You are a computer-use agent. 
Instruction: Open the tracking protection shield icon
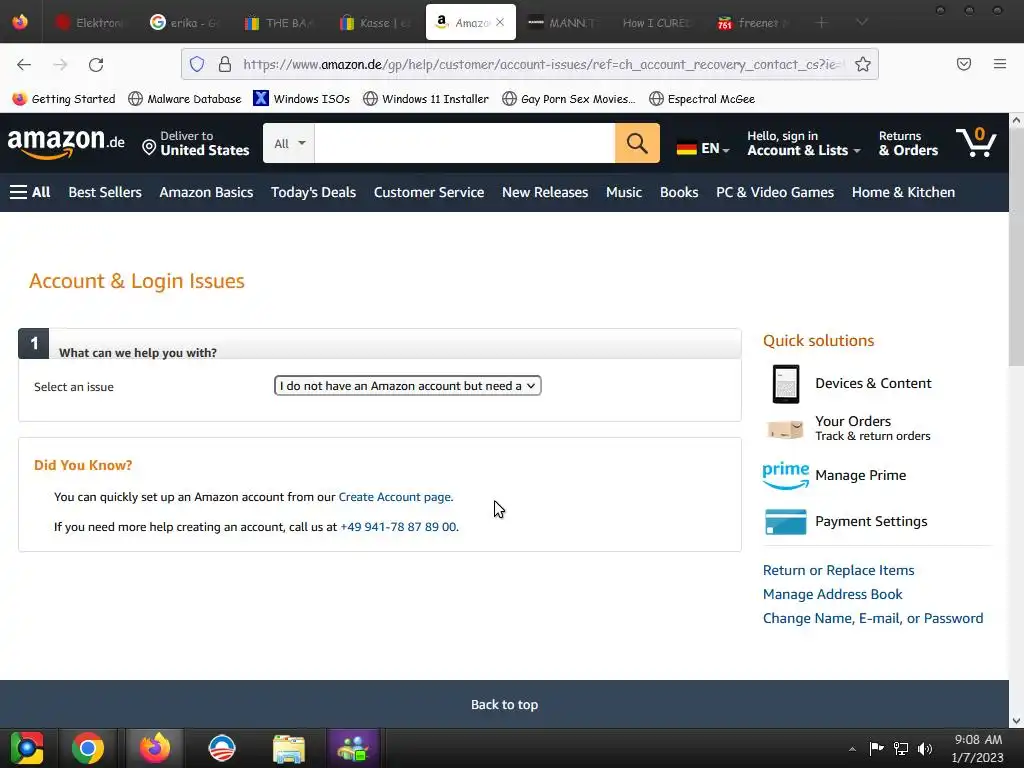pos(197,64)
